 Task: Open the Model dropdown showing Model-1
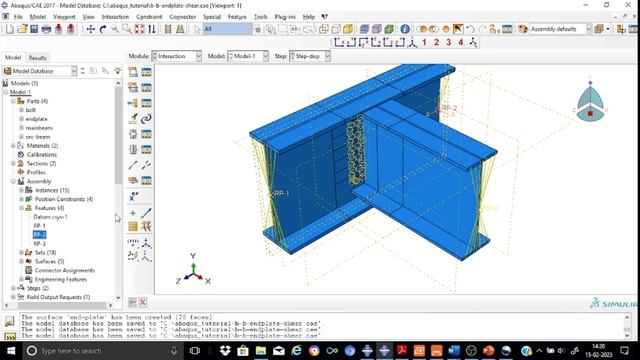pos(248,56)
